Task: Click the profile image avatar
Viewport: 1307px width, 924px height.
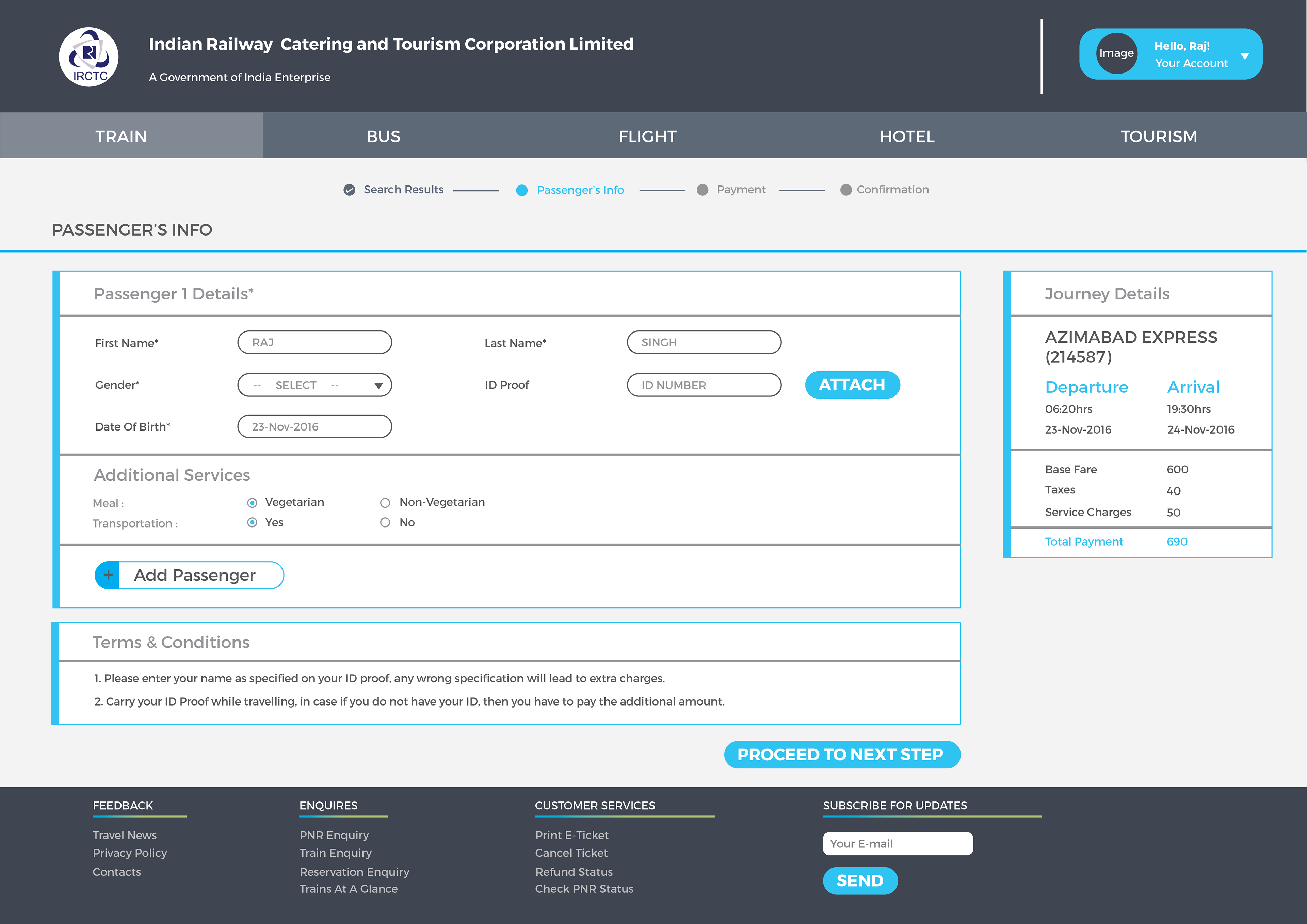Action: tap(1116, 53)
